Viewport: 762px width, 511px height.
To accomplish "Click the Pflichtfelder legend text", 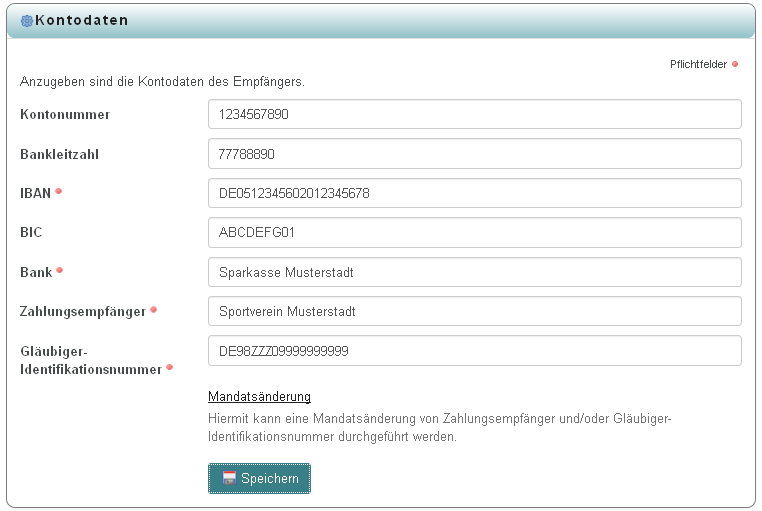I will click(698, 64).
